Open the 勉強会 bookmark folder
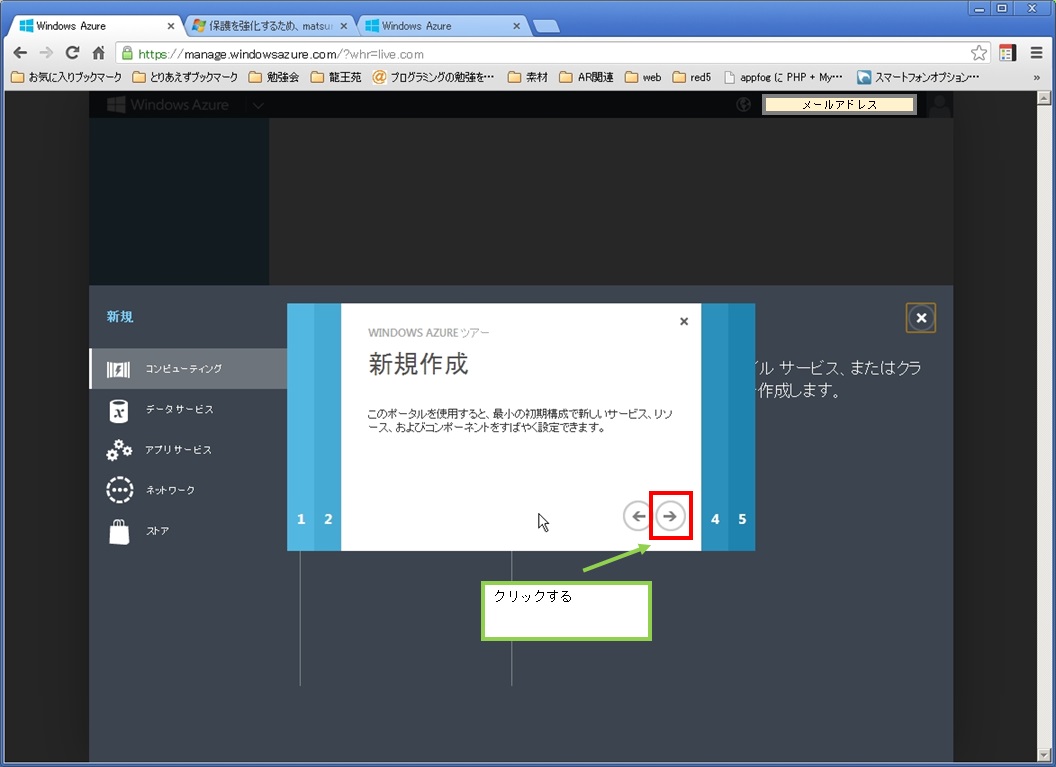The image size is (1056, 767). (x=273, y=77)
